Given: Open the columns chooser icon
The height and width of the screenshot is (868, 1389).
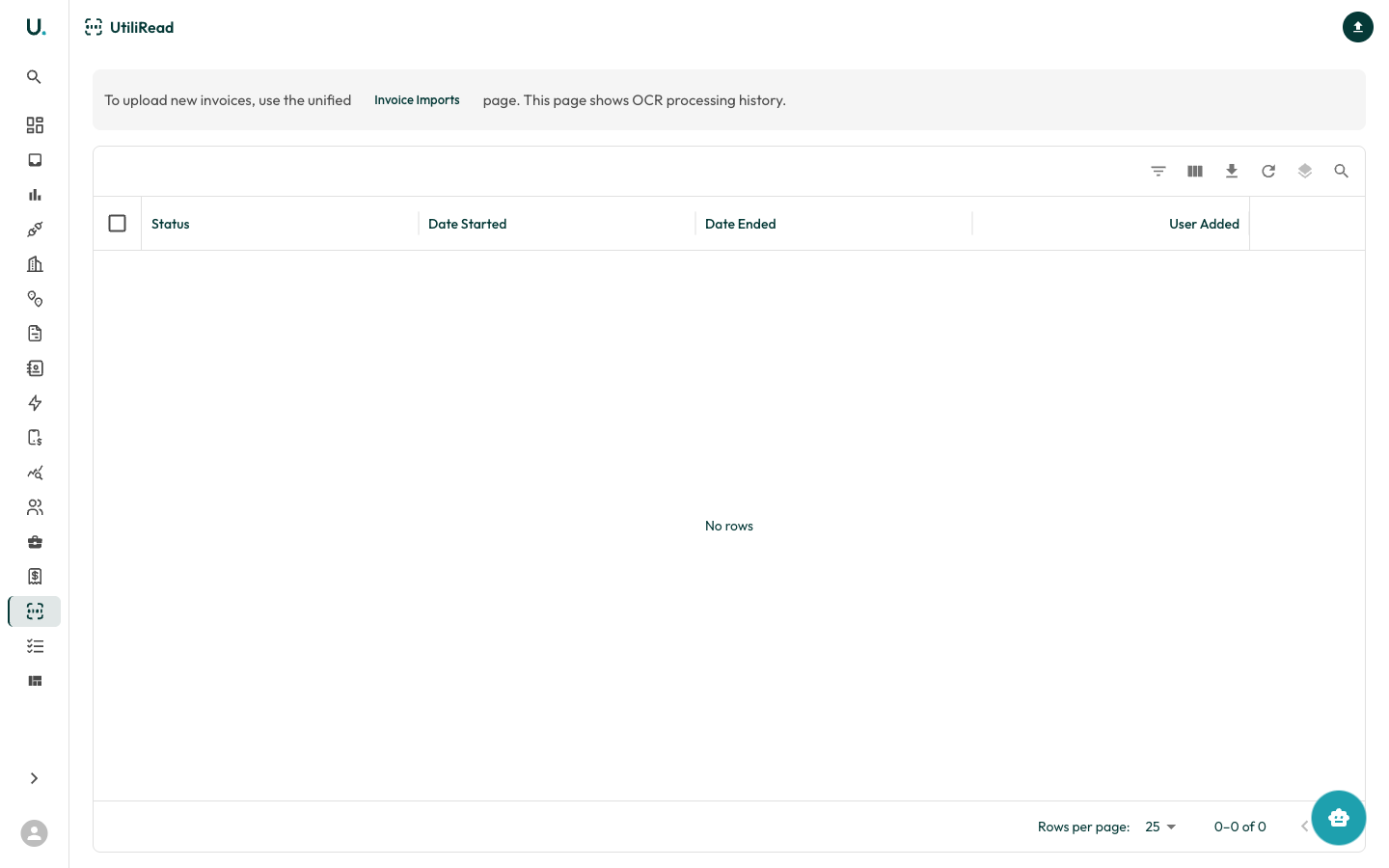Looking at the screenshot, I should pos(1195,171).
